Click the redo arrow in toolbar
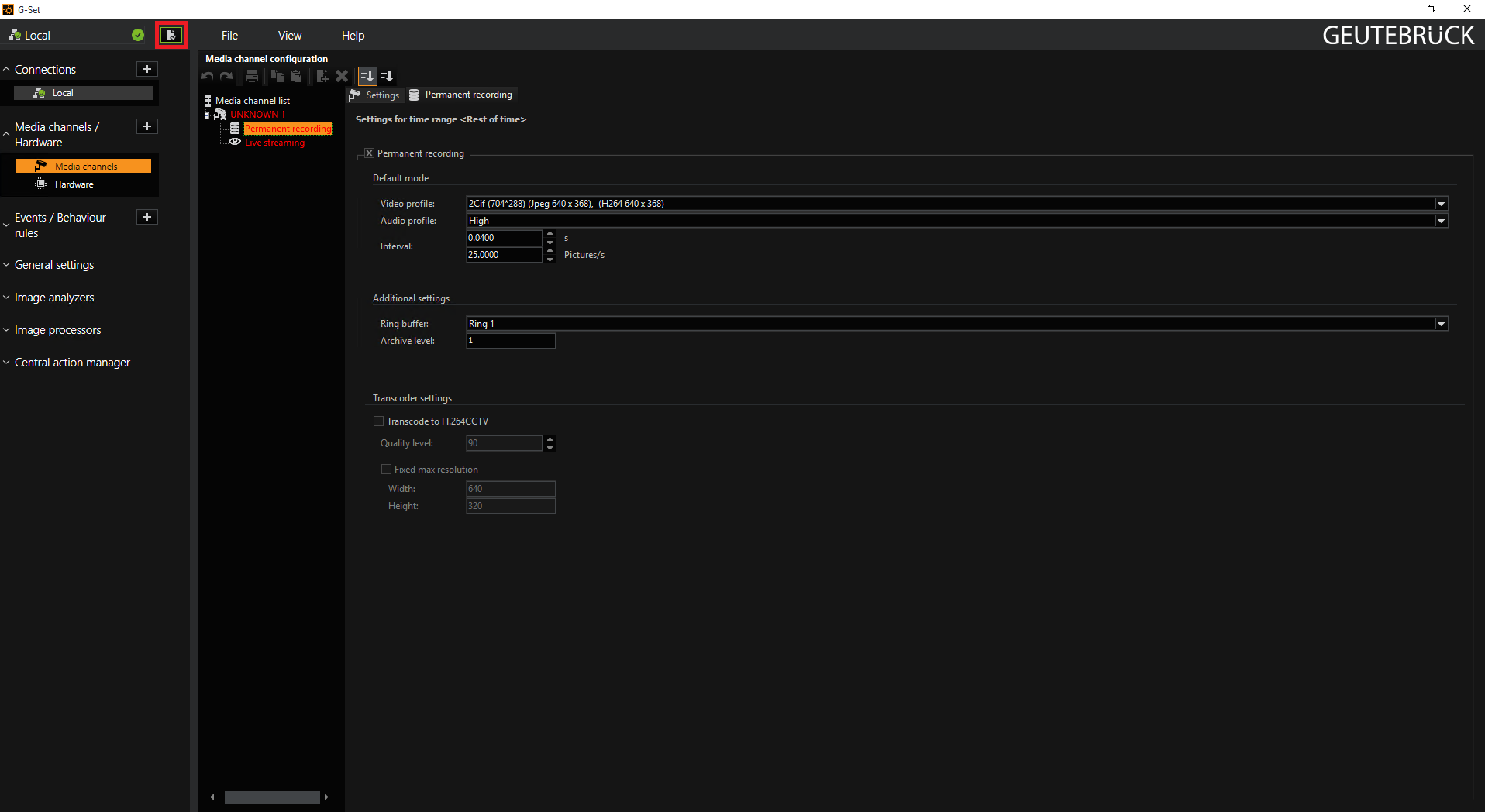 point(226,76)
